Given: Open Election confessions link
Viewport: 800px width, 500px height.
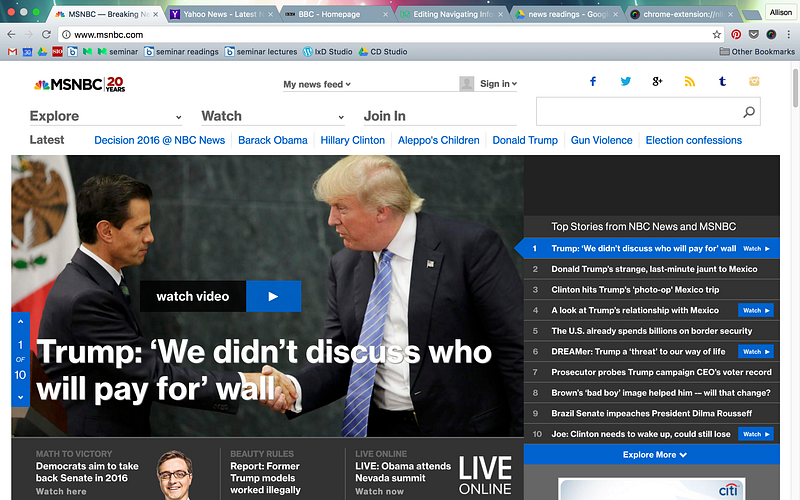Looking at the screenshot, I should tap(694, 140).
